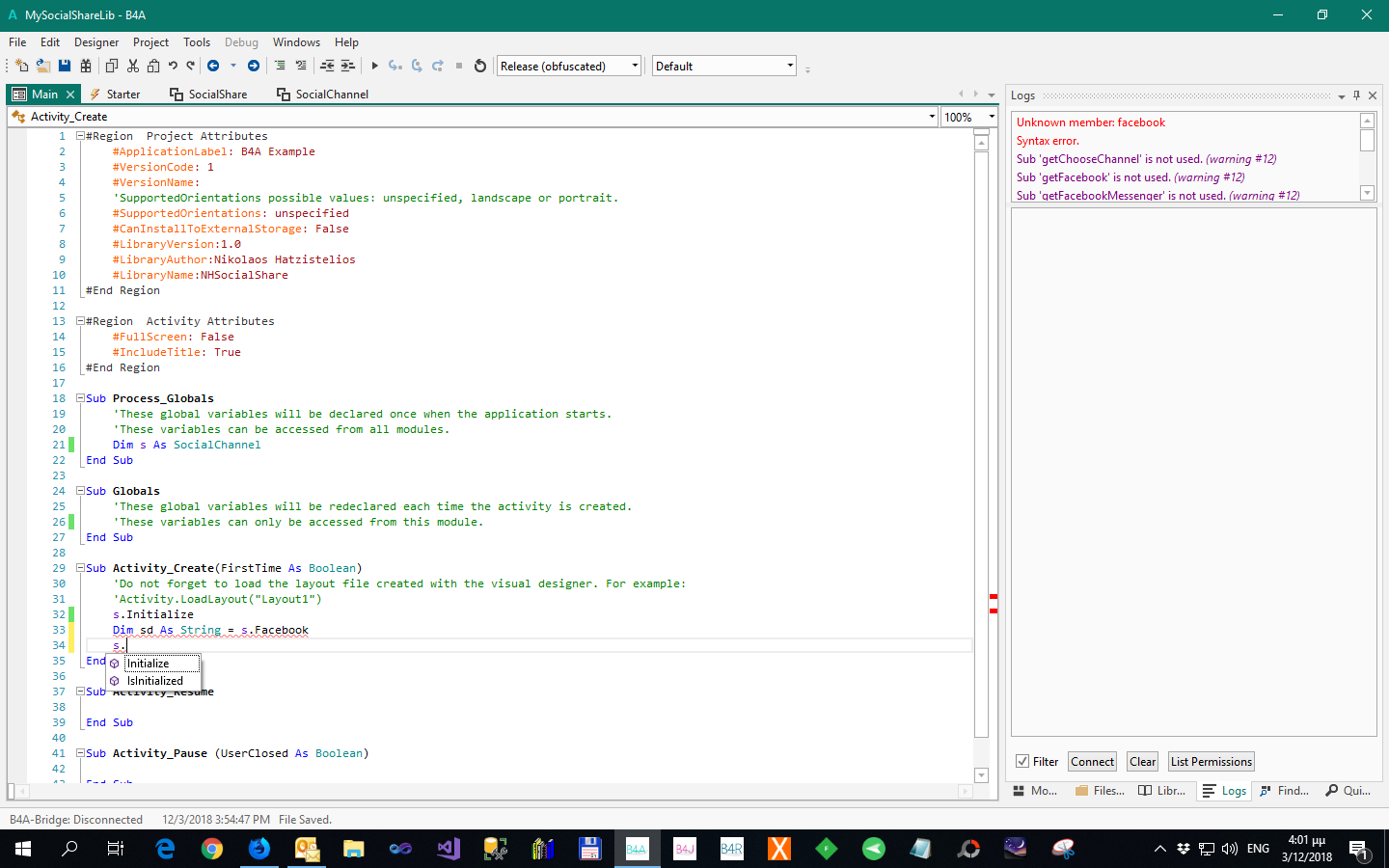The image size is (1389, 868).
Task: Click the List Permissions button
Action: pos(1211,761)
